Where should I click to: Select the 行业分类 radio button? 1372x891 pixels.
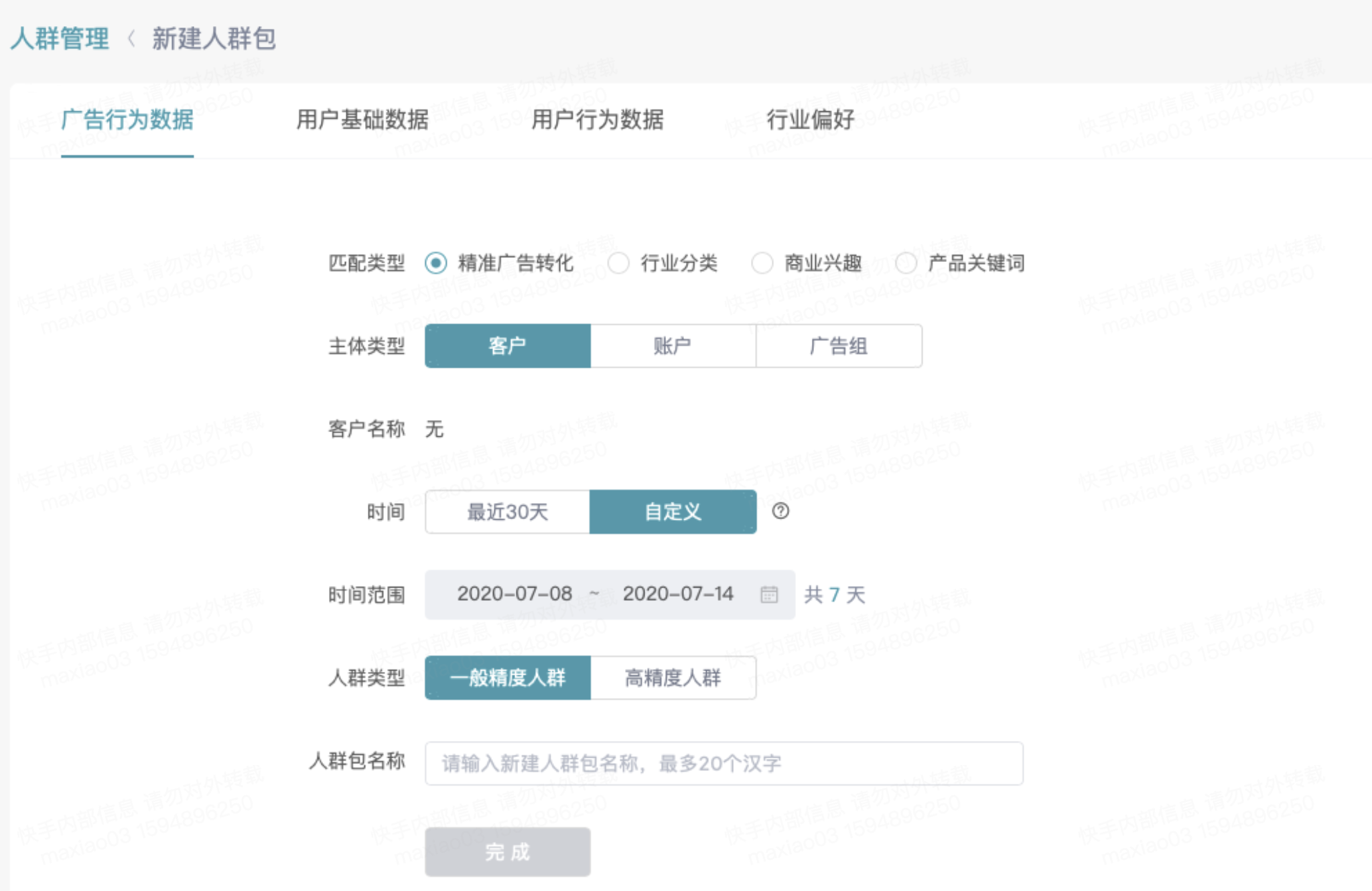click(x=618, y=263)
